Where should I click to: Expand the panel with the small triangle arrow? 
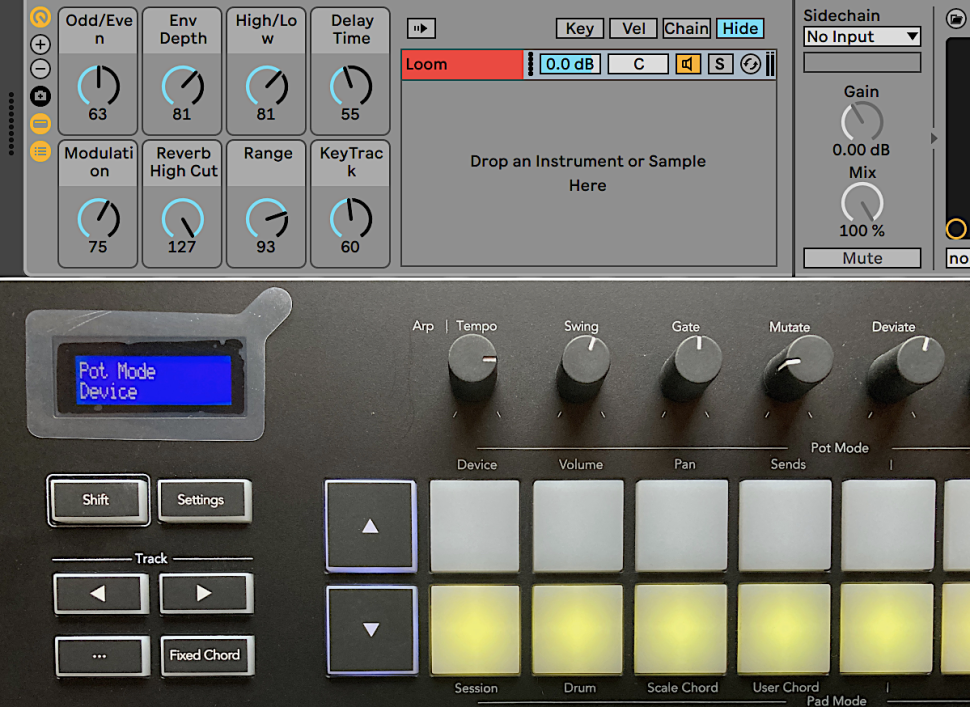[x=934, y=139]
